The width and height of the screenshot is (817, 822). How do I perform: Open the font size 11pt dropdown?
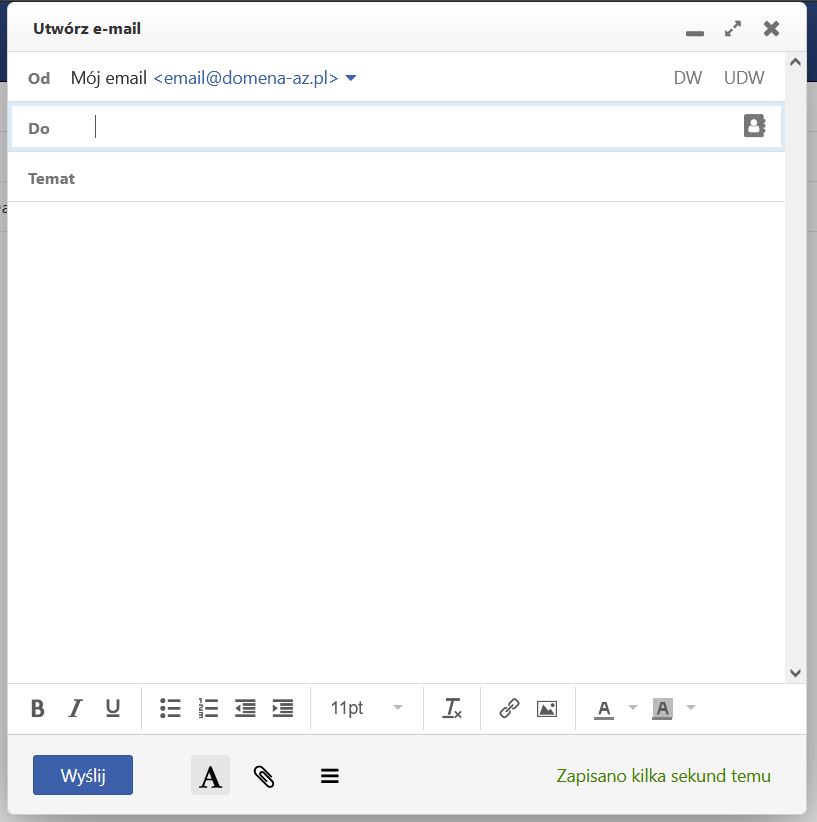(x=367, y=708)
